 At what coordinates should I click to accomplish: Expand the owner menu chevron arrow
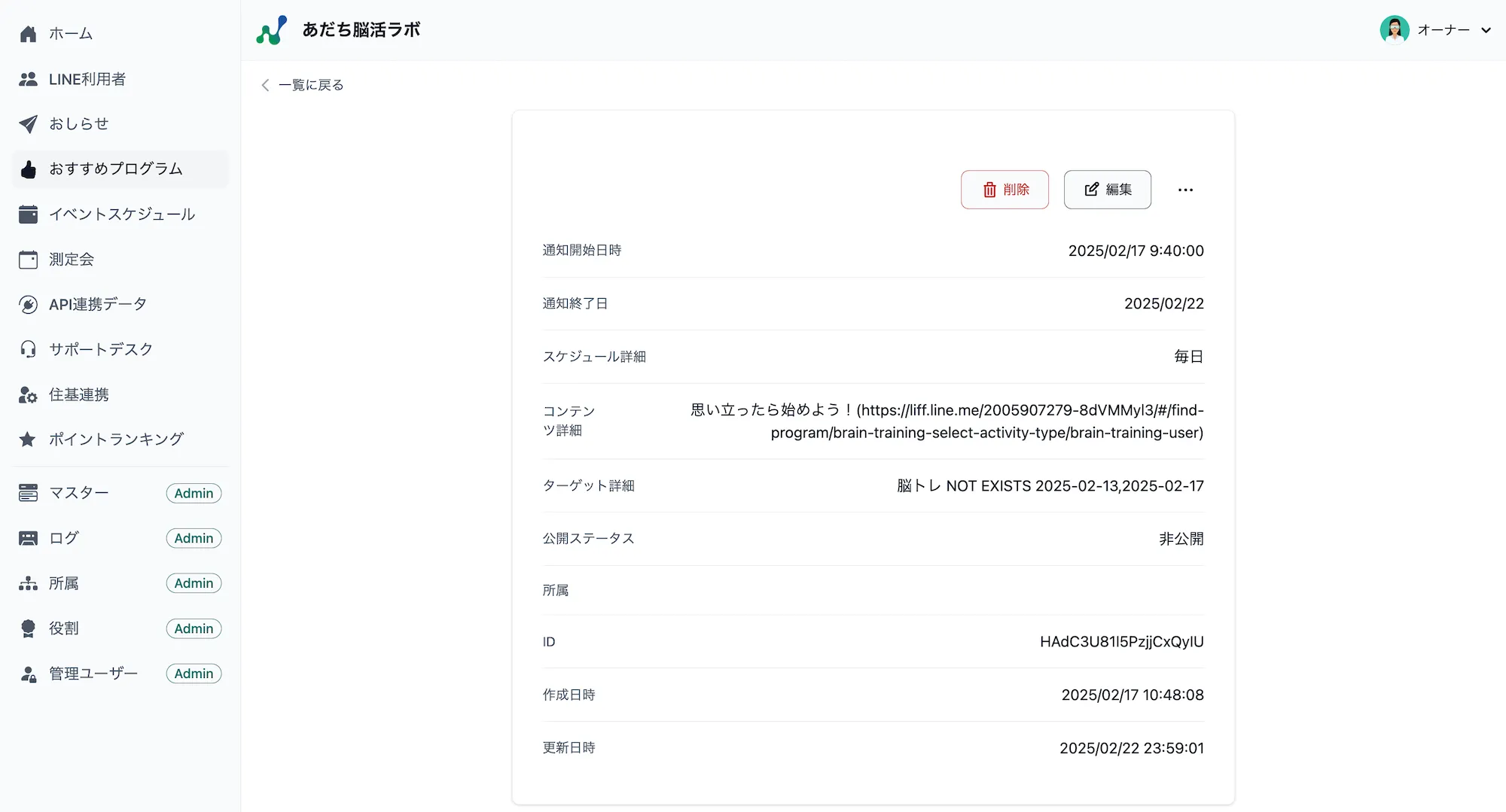tap(1486, 31)
